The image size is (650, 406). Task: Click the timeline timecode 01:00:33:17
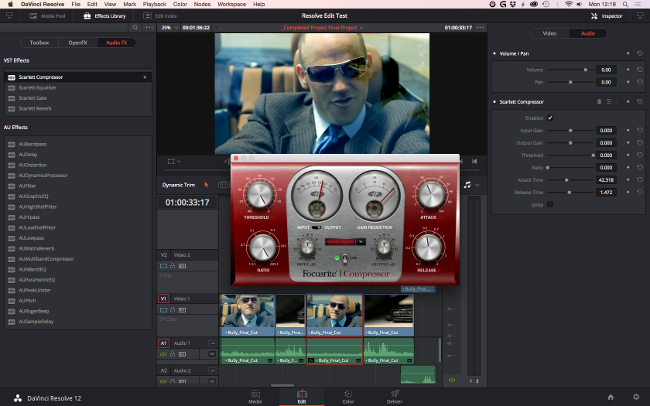(187, 202)
